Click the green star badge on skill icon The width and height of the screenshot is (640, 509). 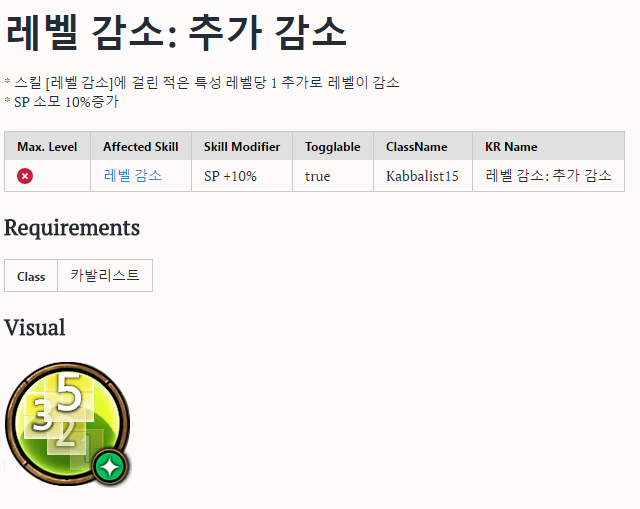coord(110,467)
